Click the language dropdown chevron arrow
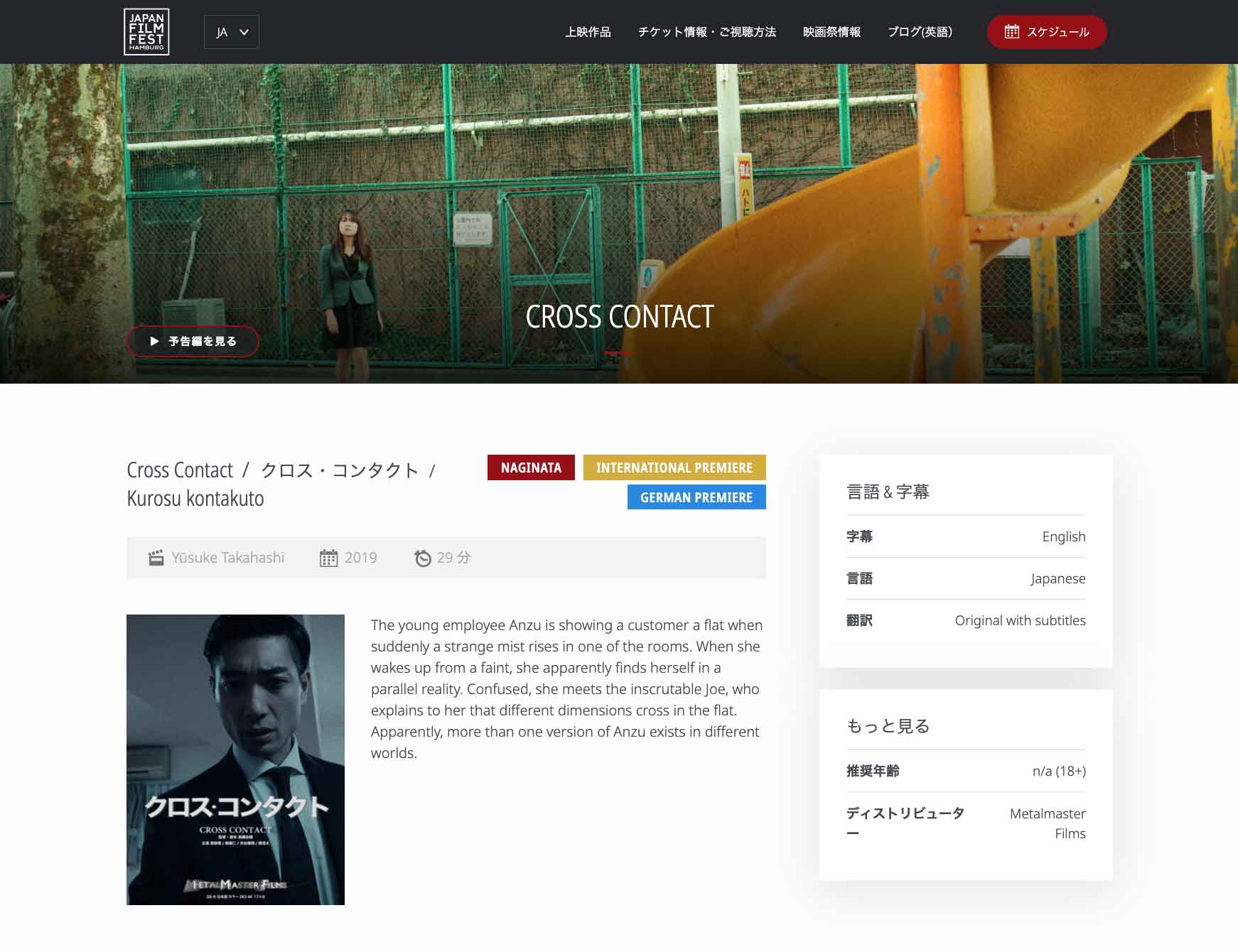 pyautogui.click(x=244, y=32)
